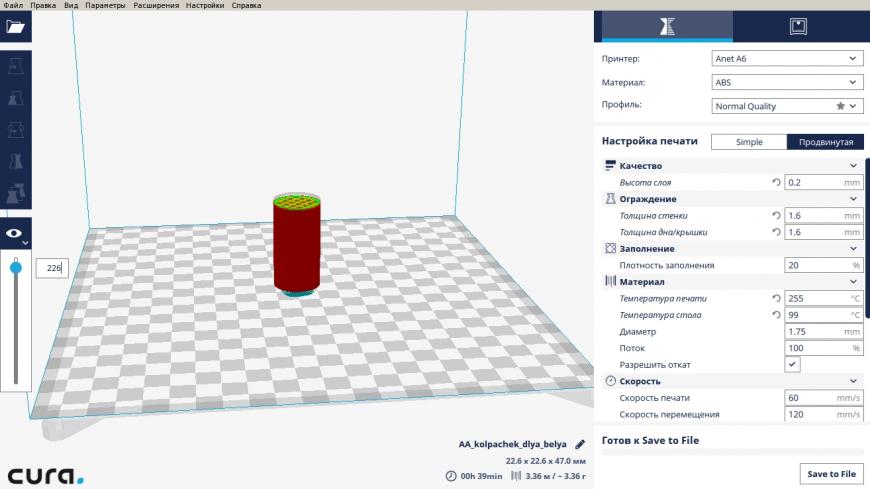870x489 pixels.
Task: Collapse the Материал section chevron
Action: 853,281
